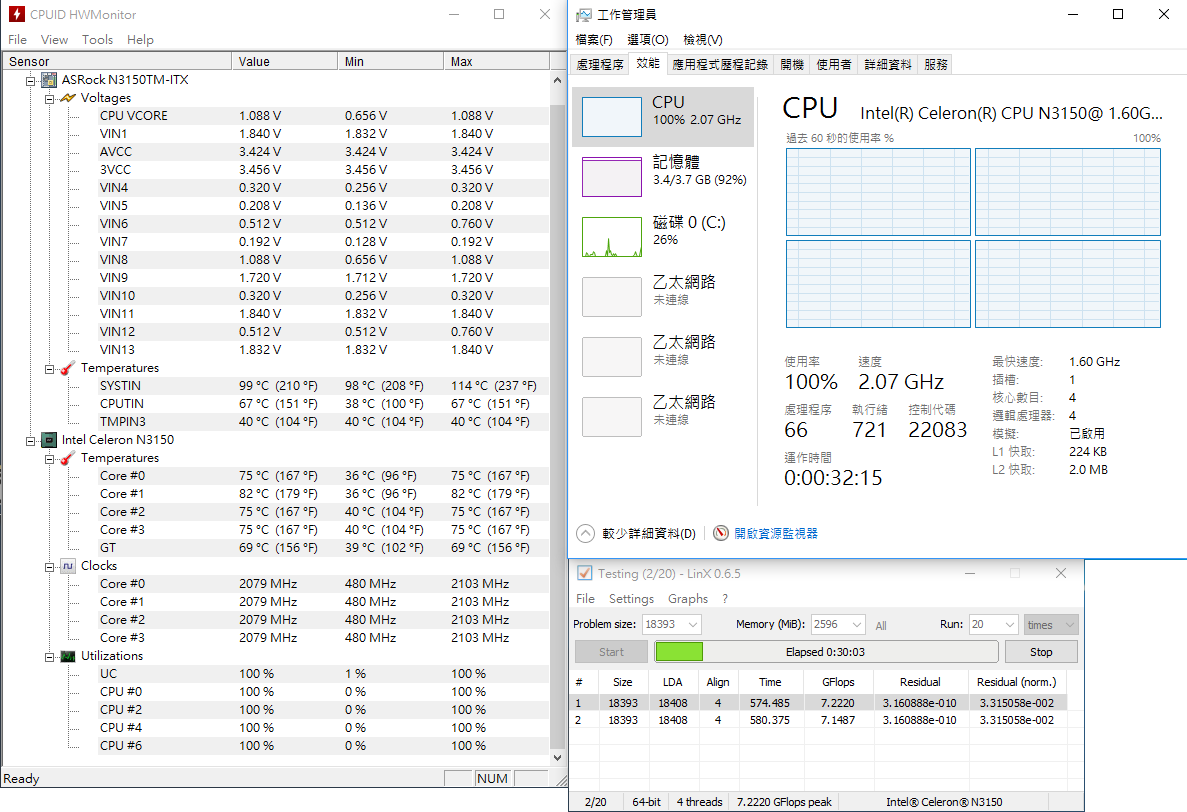Open 開啟資源監視器 resource monitor link
Screen dimensions: 1187x812
tap(776, 533)
